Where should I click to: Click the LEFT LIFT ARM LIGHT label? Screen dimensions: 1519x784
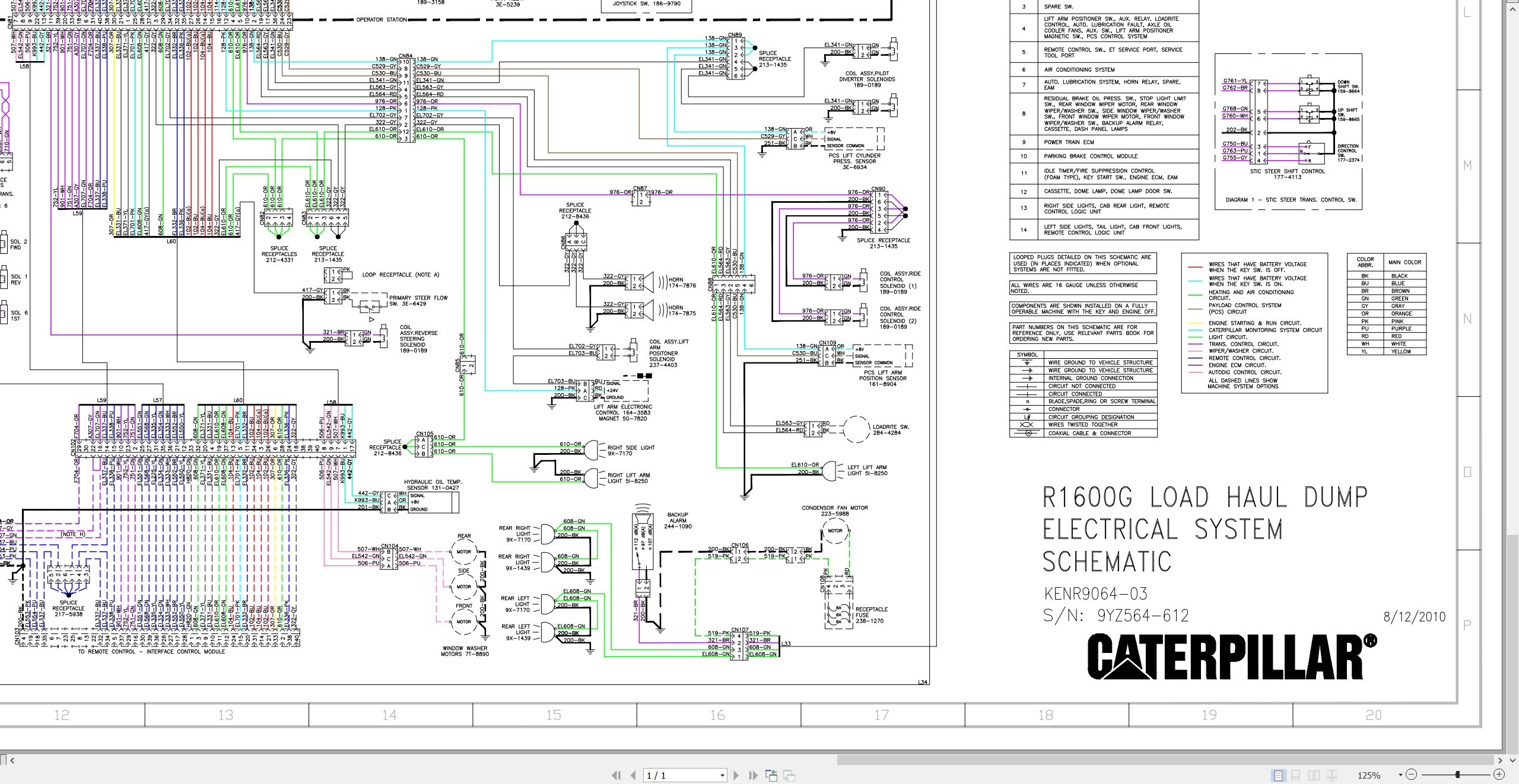coord(867,470)
